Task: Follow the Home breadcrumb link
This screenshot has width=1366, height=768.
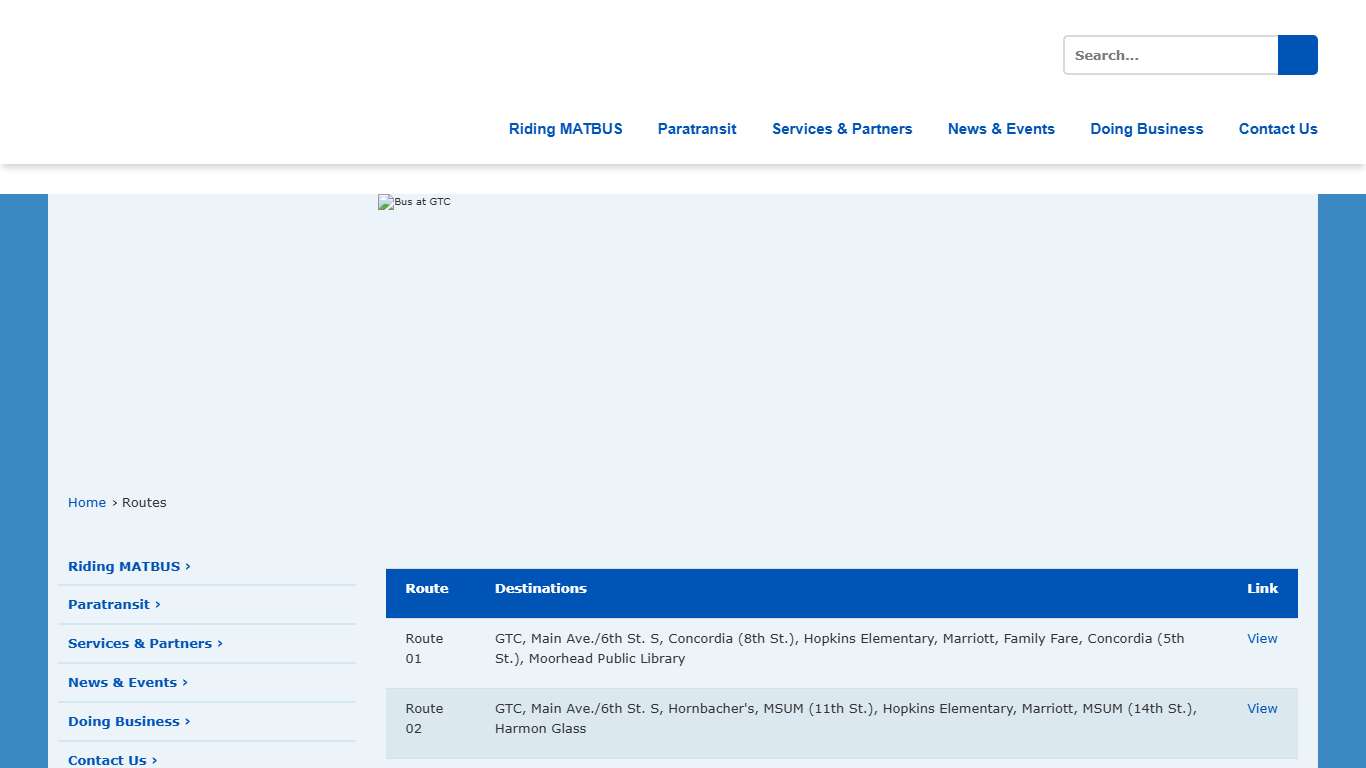Action: coord(87,503)
